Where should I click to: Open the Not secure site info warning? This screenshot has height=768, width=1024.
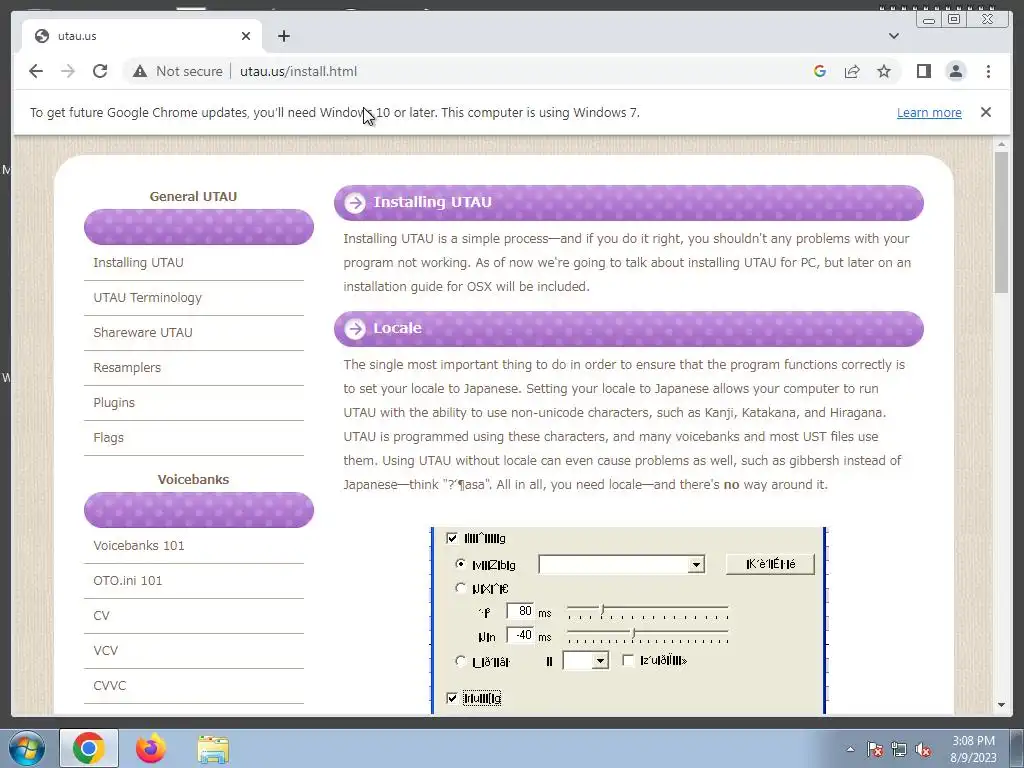pos(178,71)
